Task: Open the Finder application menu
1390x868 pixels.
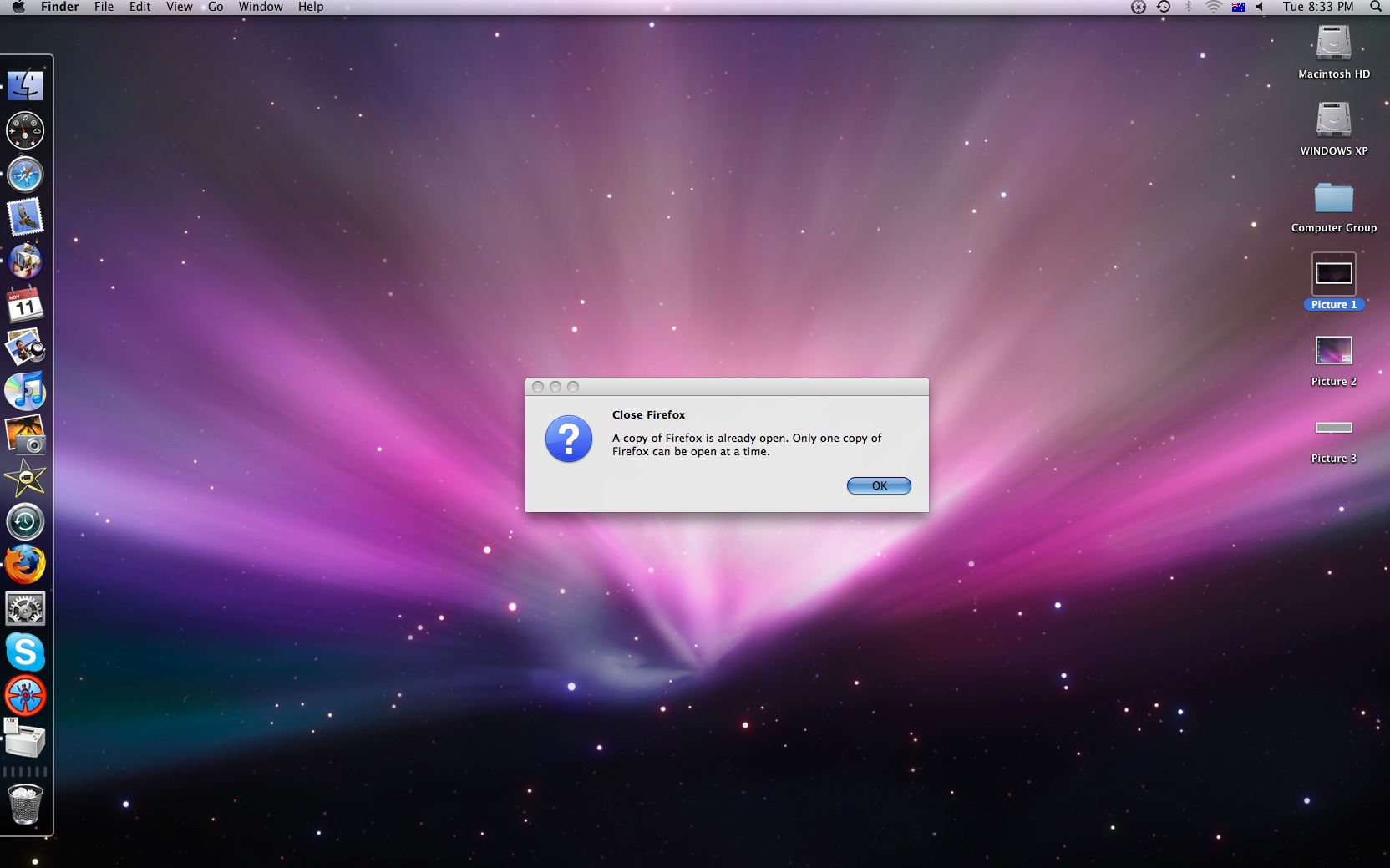Action: 60,7
